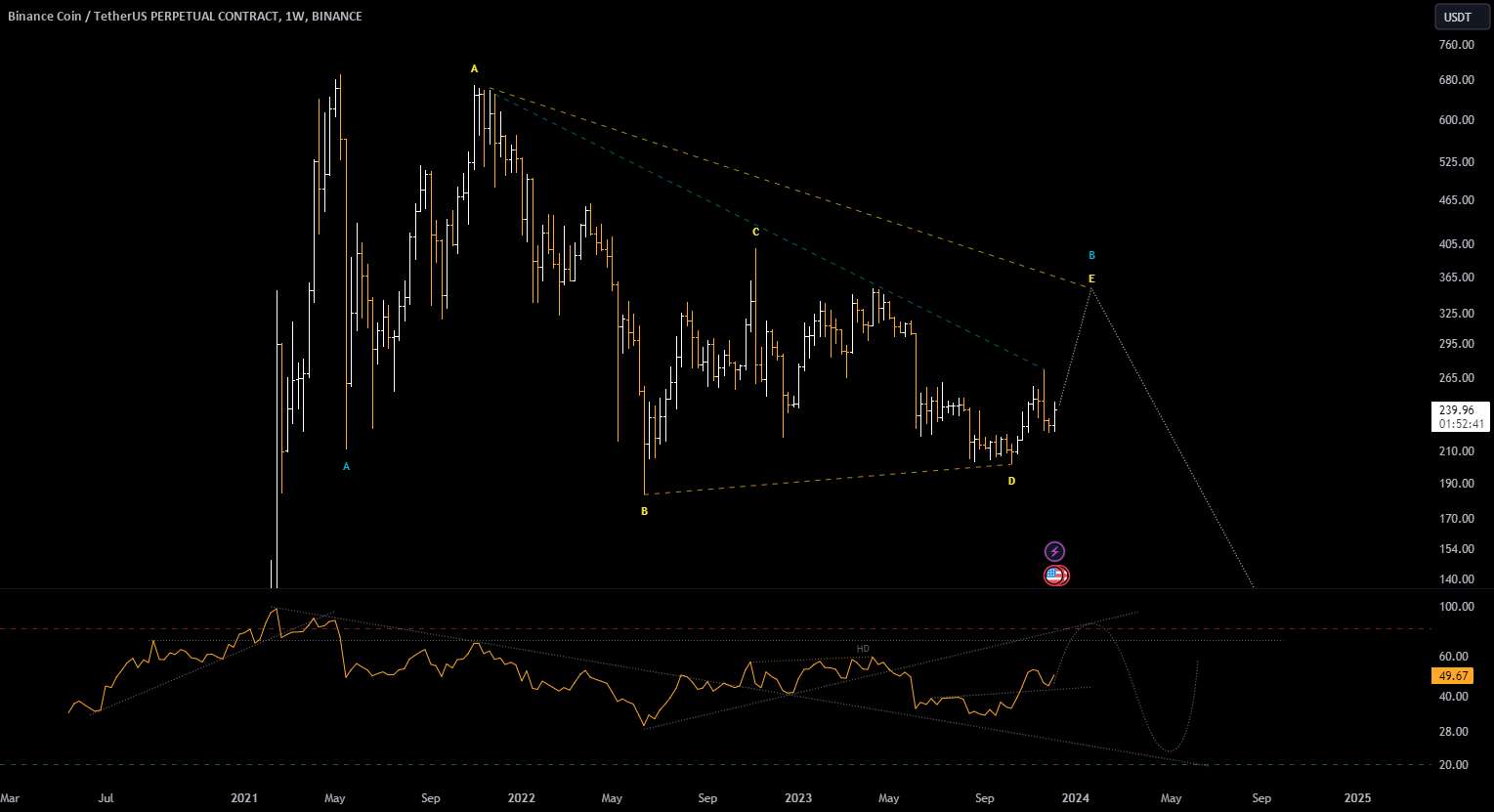1494x812 pixels.
Task: Click the 265.00 price axis label
Action: 1456,378
